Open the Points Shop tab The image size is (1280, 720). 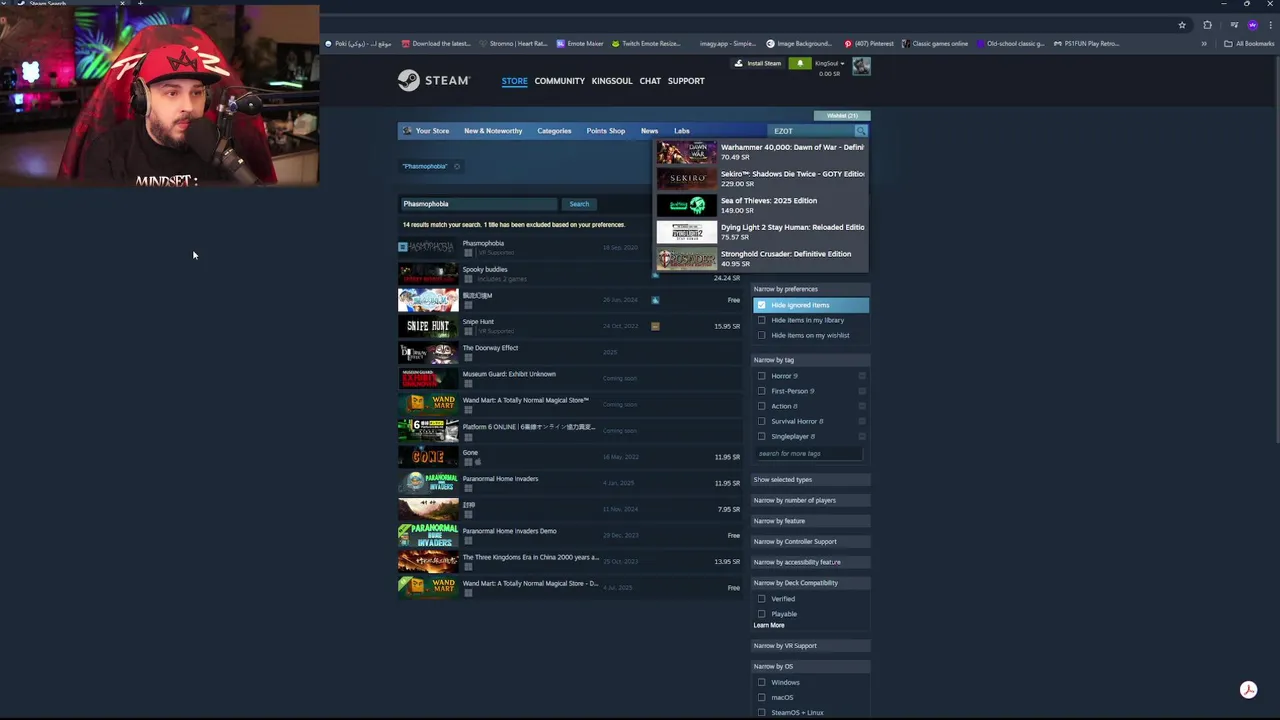pos(605,131)
